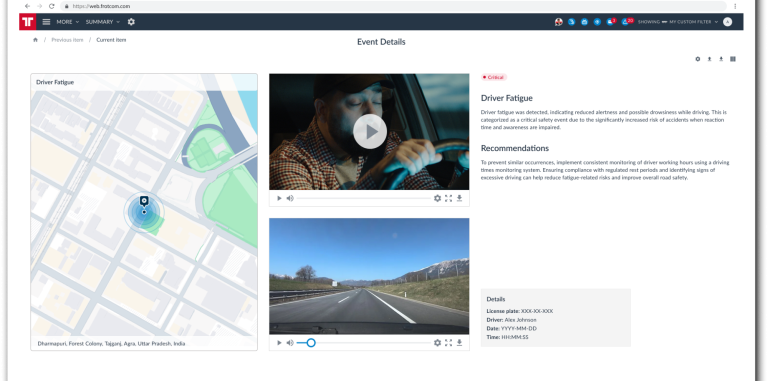The image size is (768, 381).
Task: Open the hamburger menu in the navbar
Action: click(x=47, y=22)
